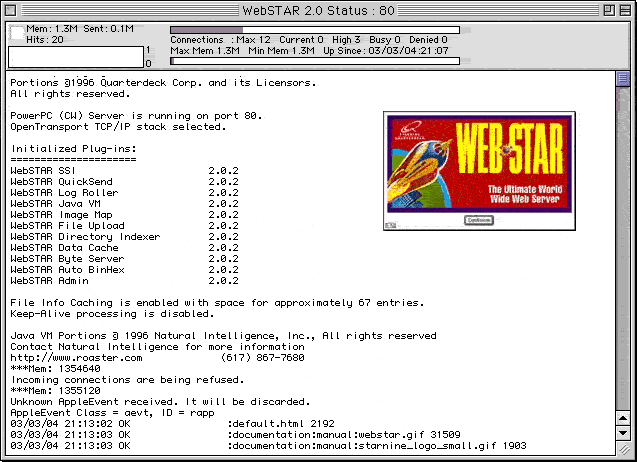Click the 'WebSTAR 2.0 Status : 80' title

pyautogui.click(x=318, y=10)
